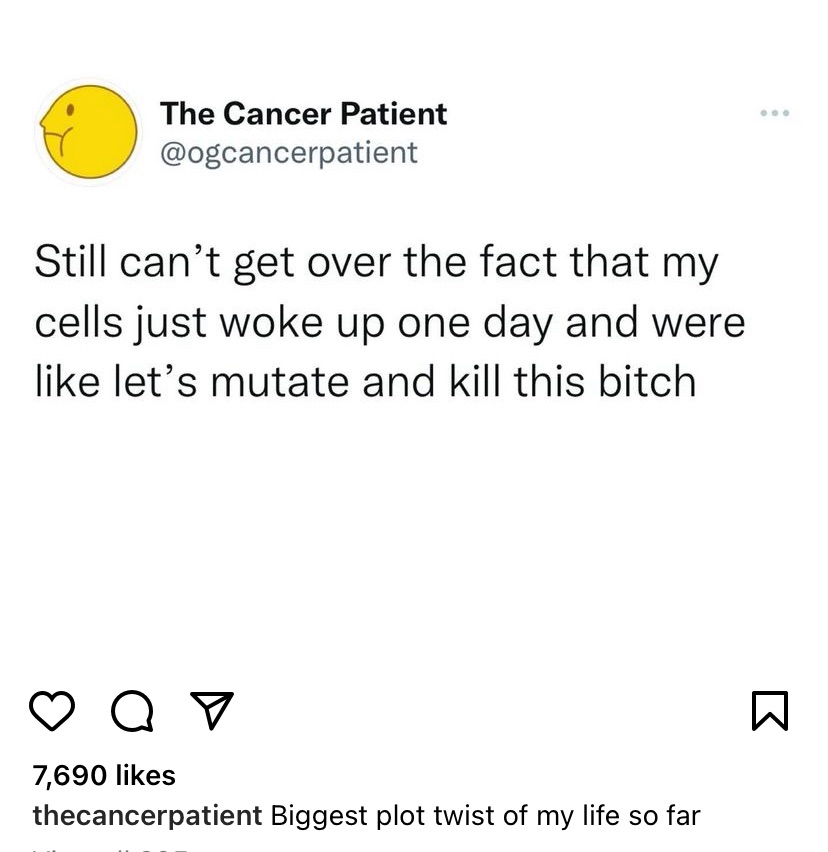
Task: Like the post with the heart icon
Action: pos(53,711)
